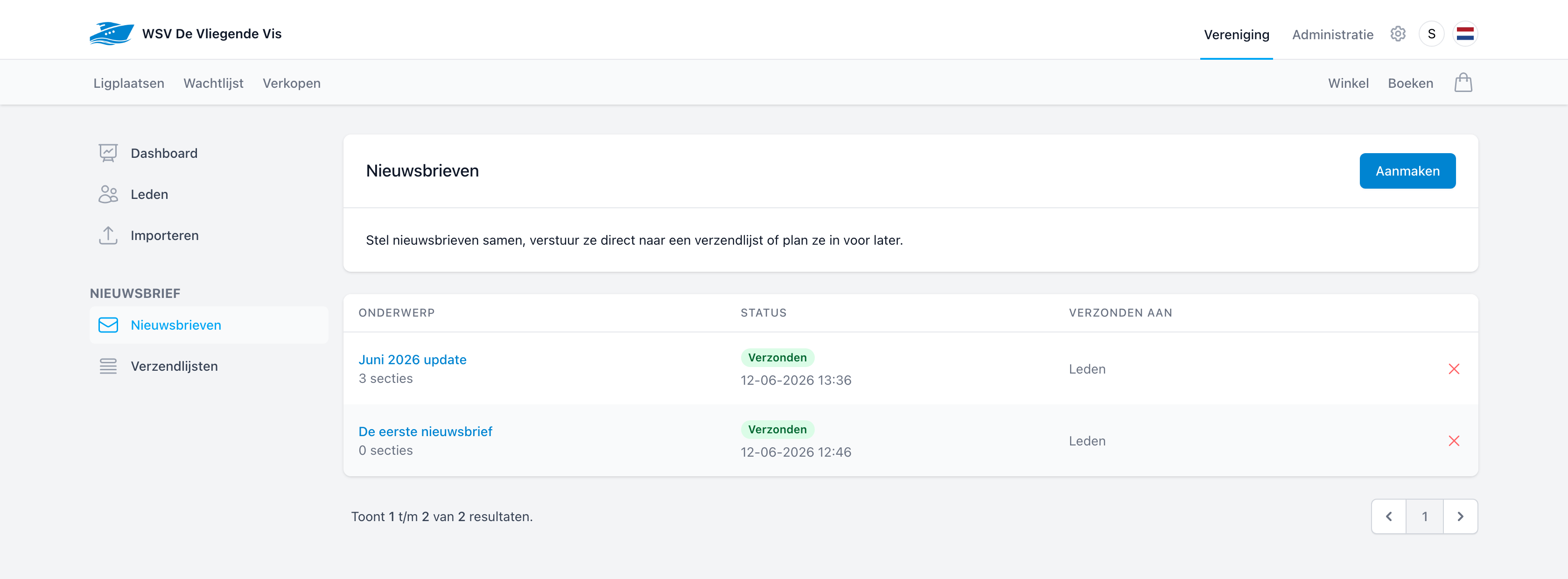Click the STATUS column header
Image resolution: width=1568 pixels, height=579 pixels.
pyautogui.click(x=764, y=313)
